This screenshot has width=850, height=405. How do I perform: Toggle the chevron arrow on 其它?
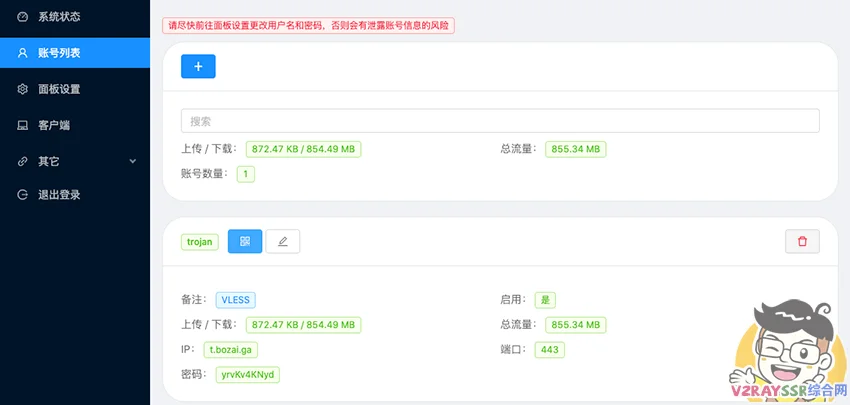click(133, 161)
